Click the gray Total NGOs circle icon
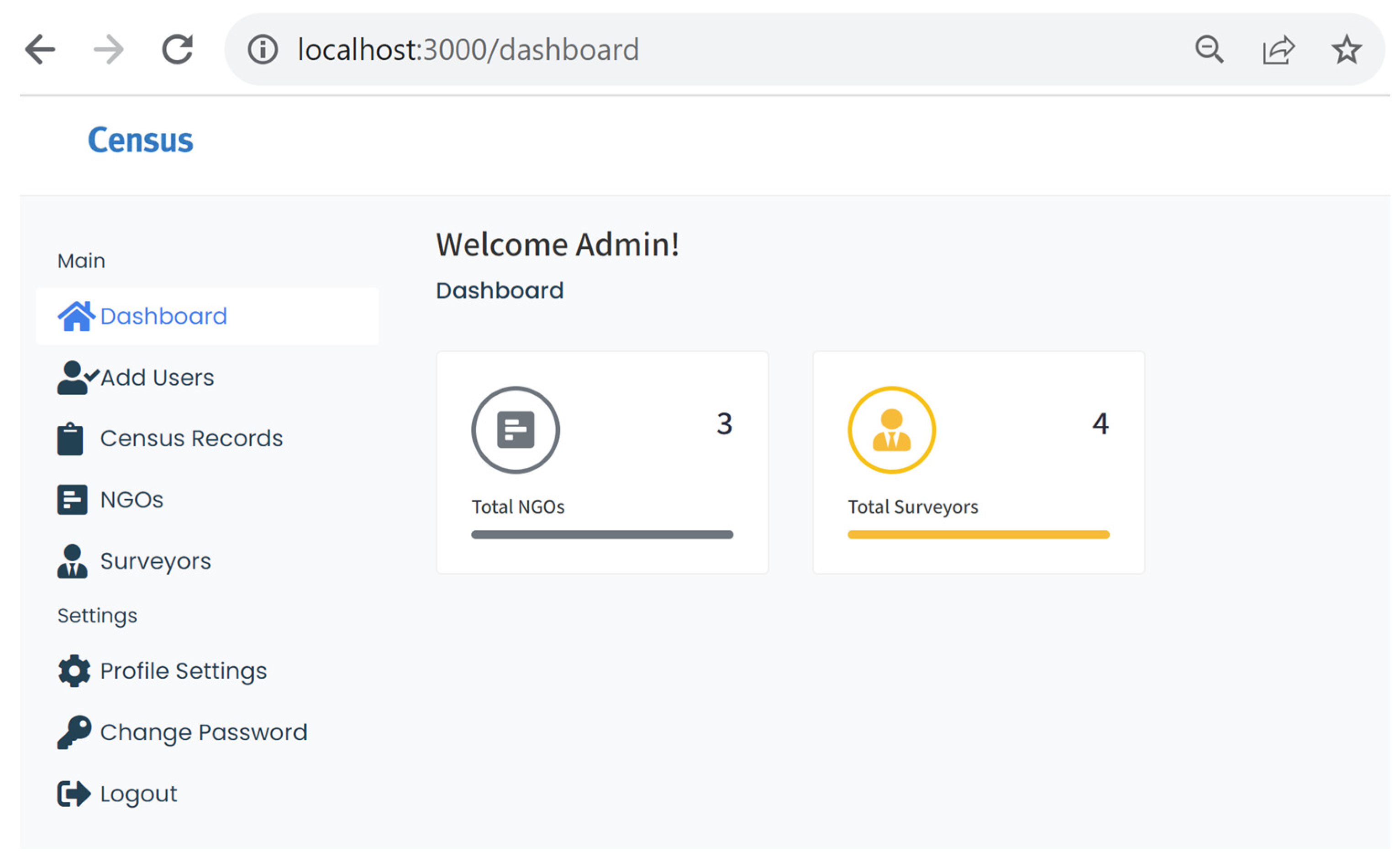The image size is (1400, 868). click(515, 430)
